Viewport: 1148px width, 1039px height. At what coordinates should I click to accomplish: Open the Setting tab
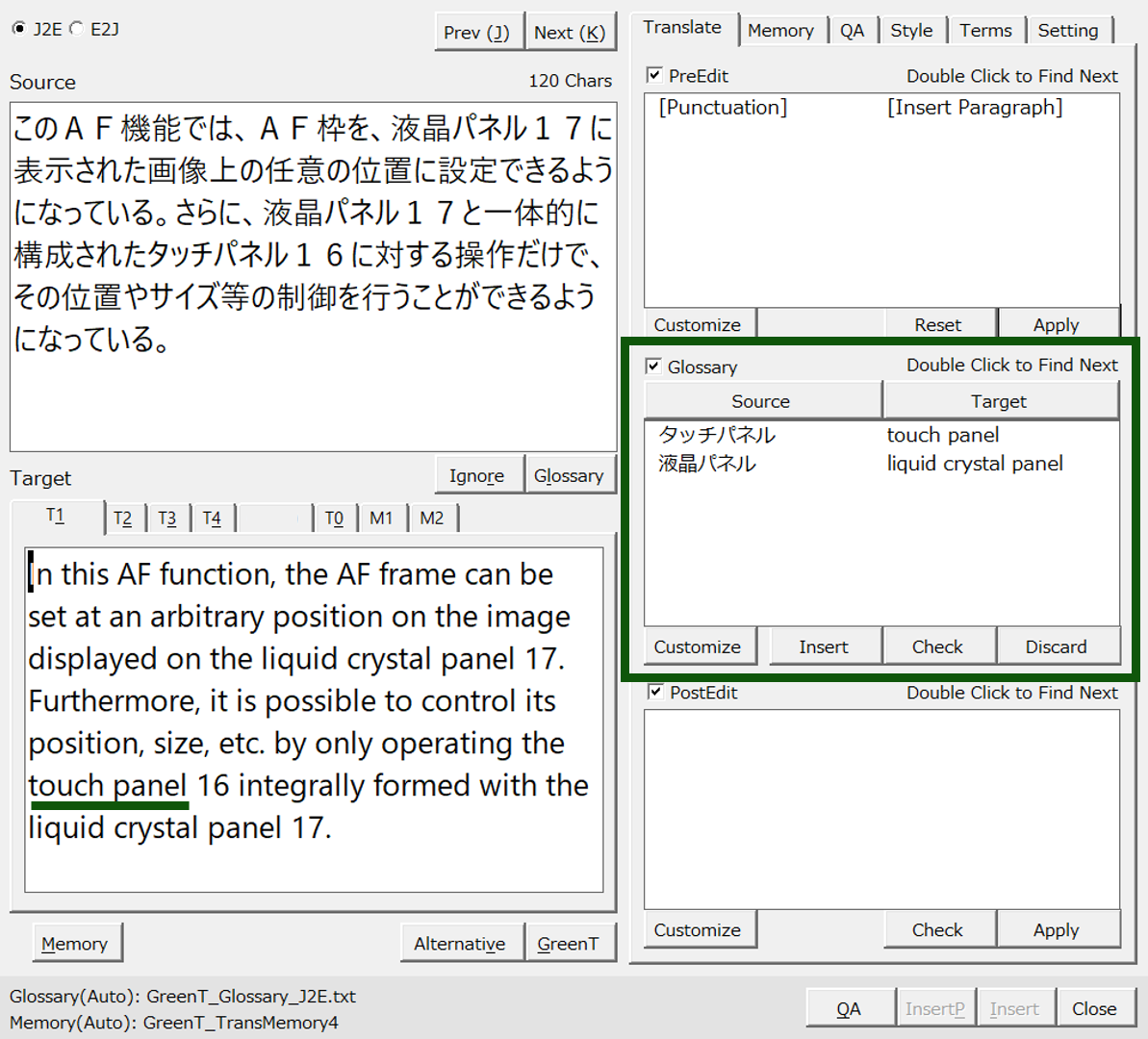[x=1067, y=31]
